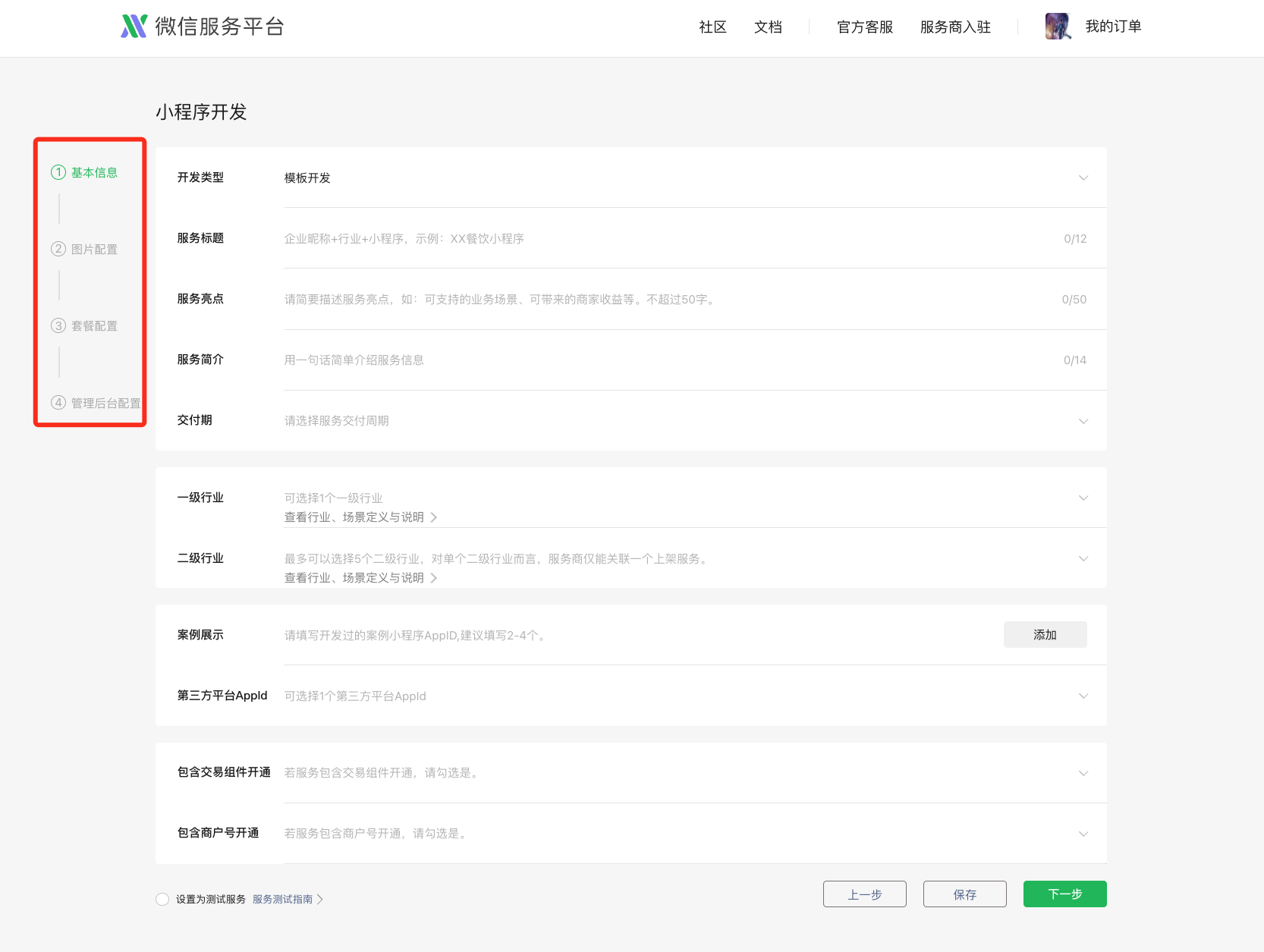Open the 二级行业 dropdown

[1083, 559]
